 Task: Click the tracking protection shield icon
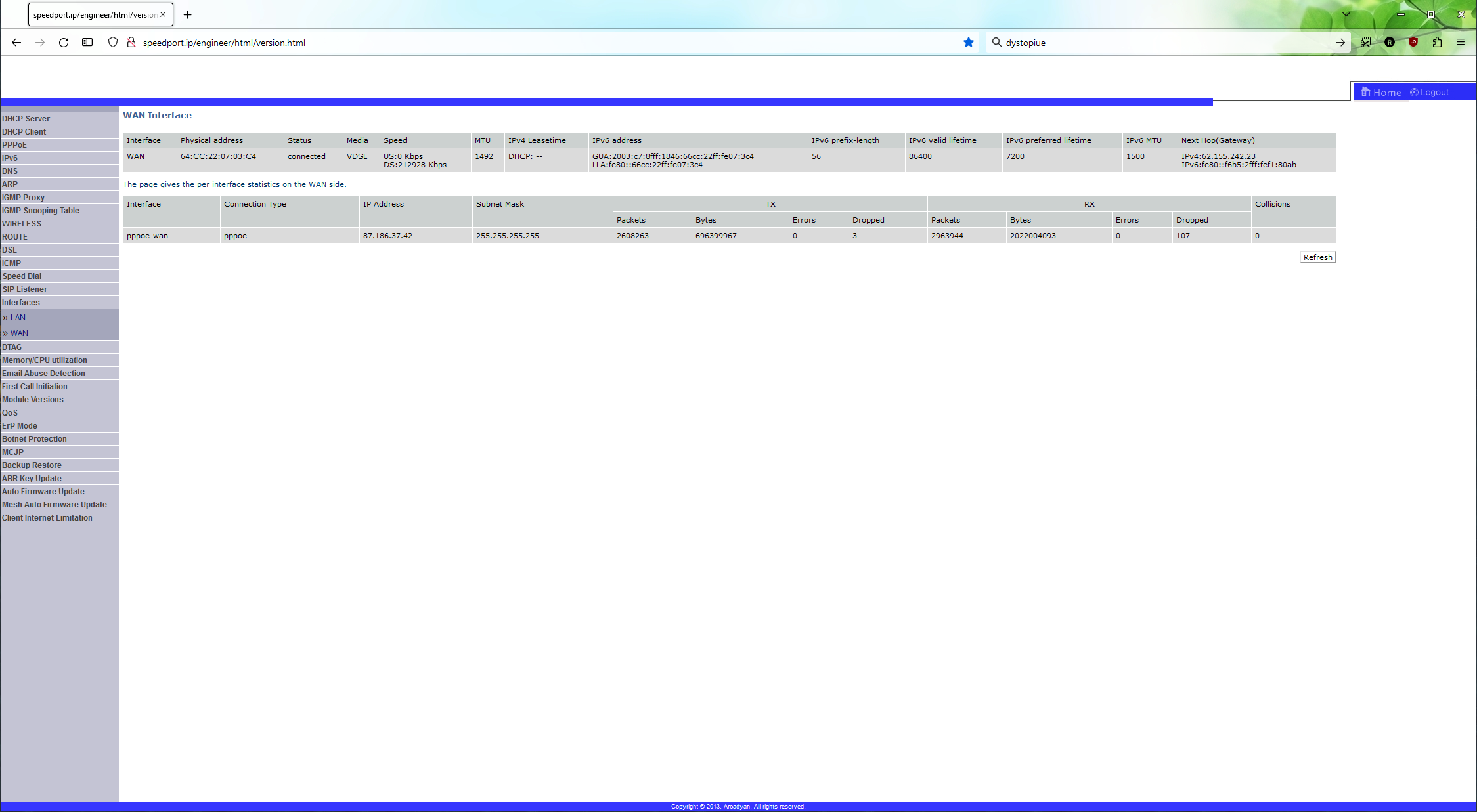coord(113,43)
